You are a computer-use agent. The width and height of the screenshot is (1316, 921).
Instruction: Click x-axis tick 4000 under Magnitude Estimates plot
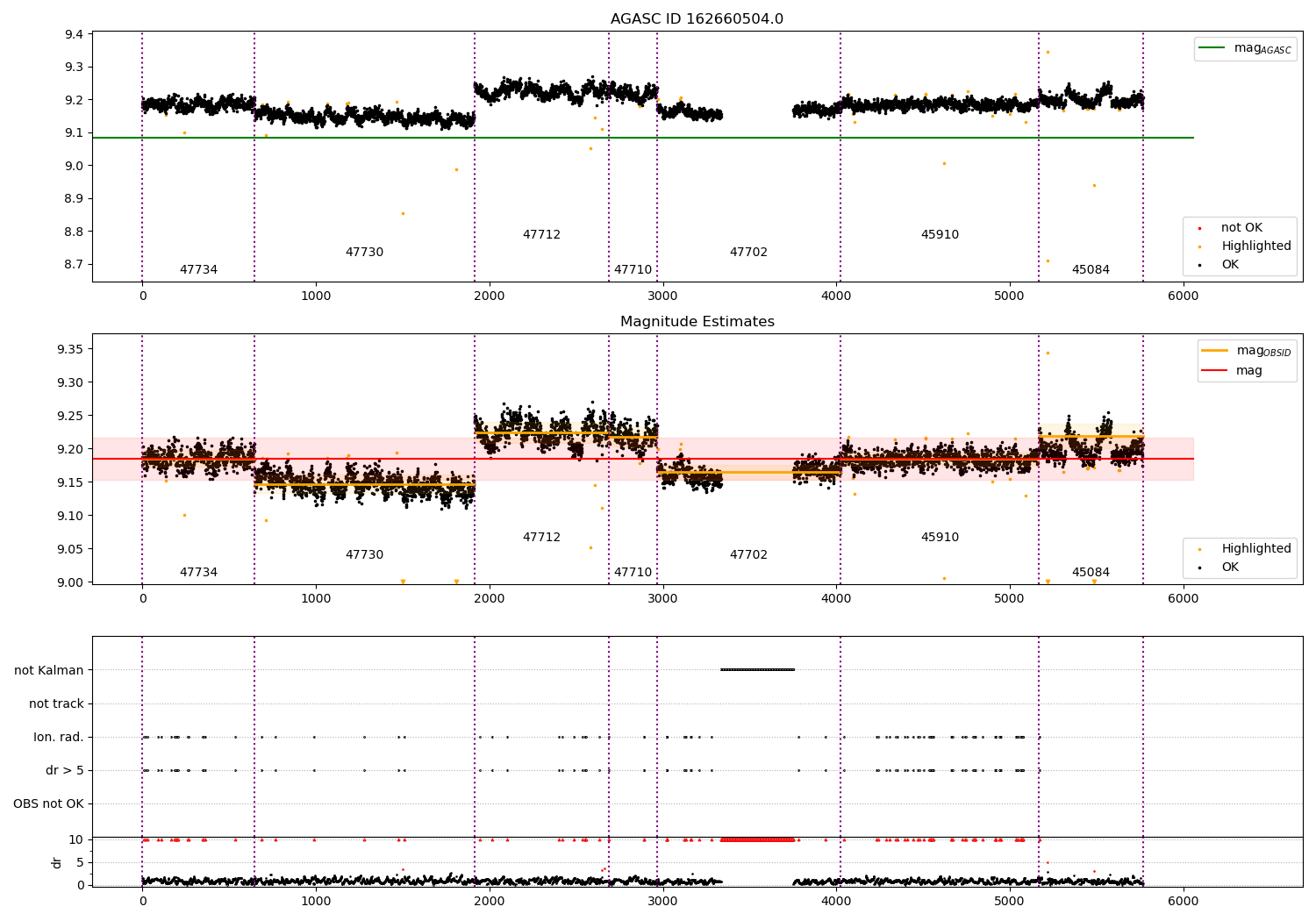[836, 598]
